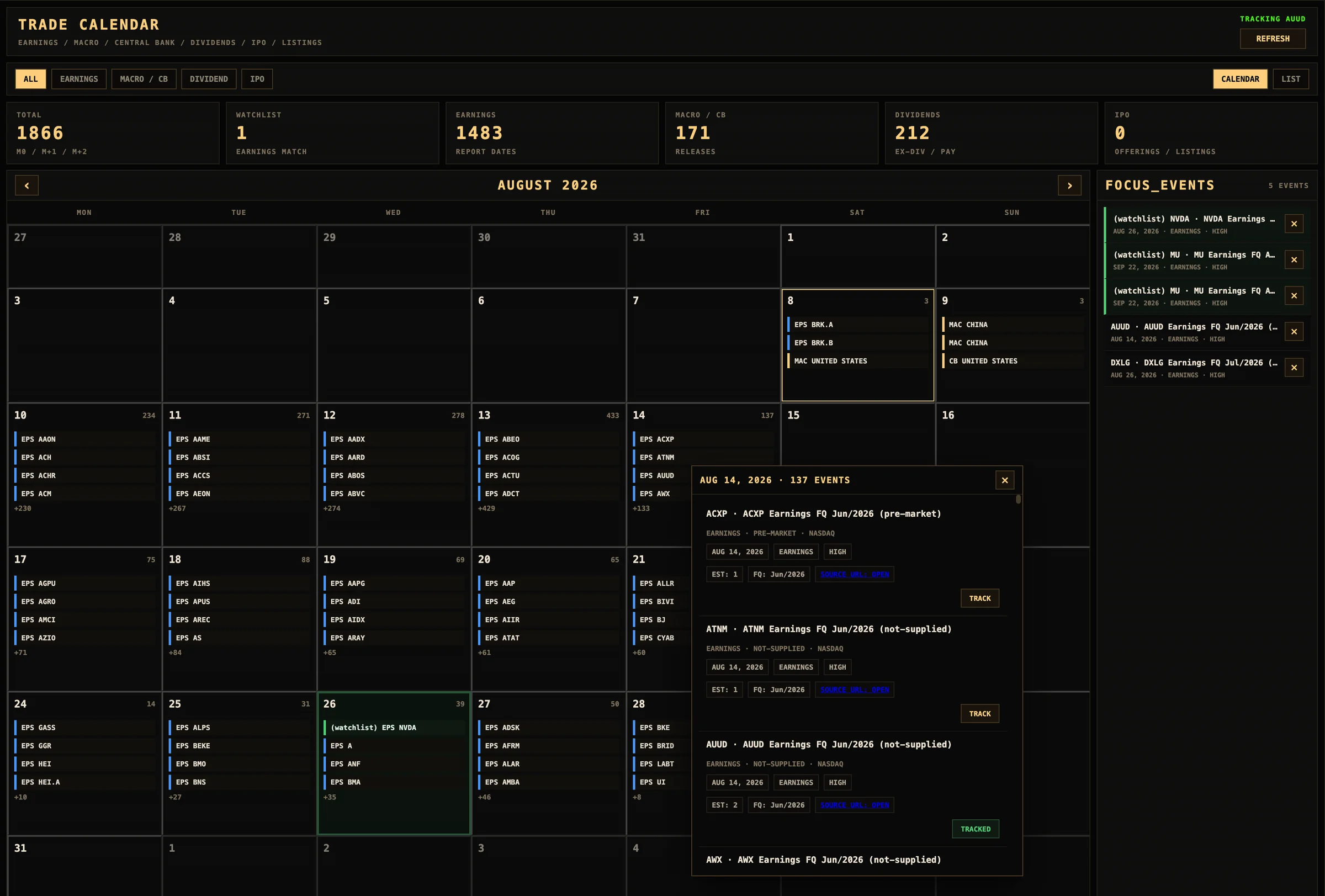The image size is (1325, 896).
Task: Open the DXLG Earnings focus event
Action: click(x=1194, y=368)
